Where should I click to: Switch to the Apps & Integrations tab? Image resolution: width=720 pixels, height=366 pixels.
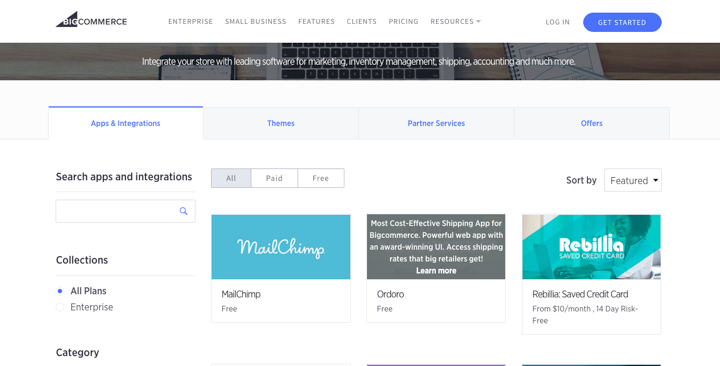[125, 123]
